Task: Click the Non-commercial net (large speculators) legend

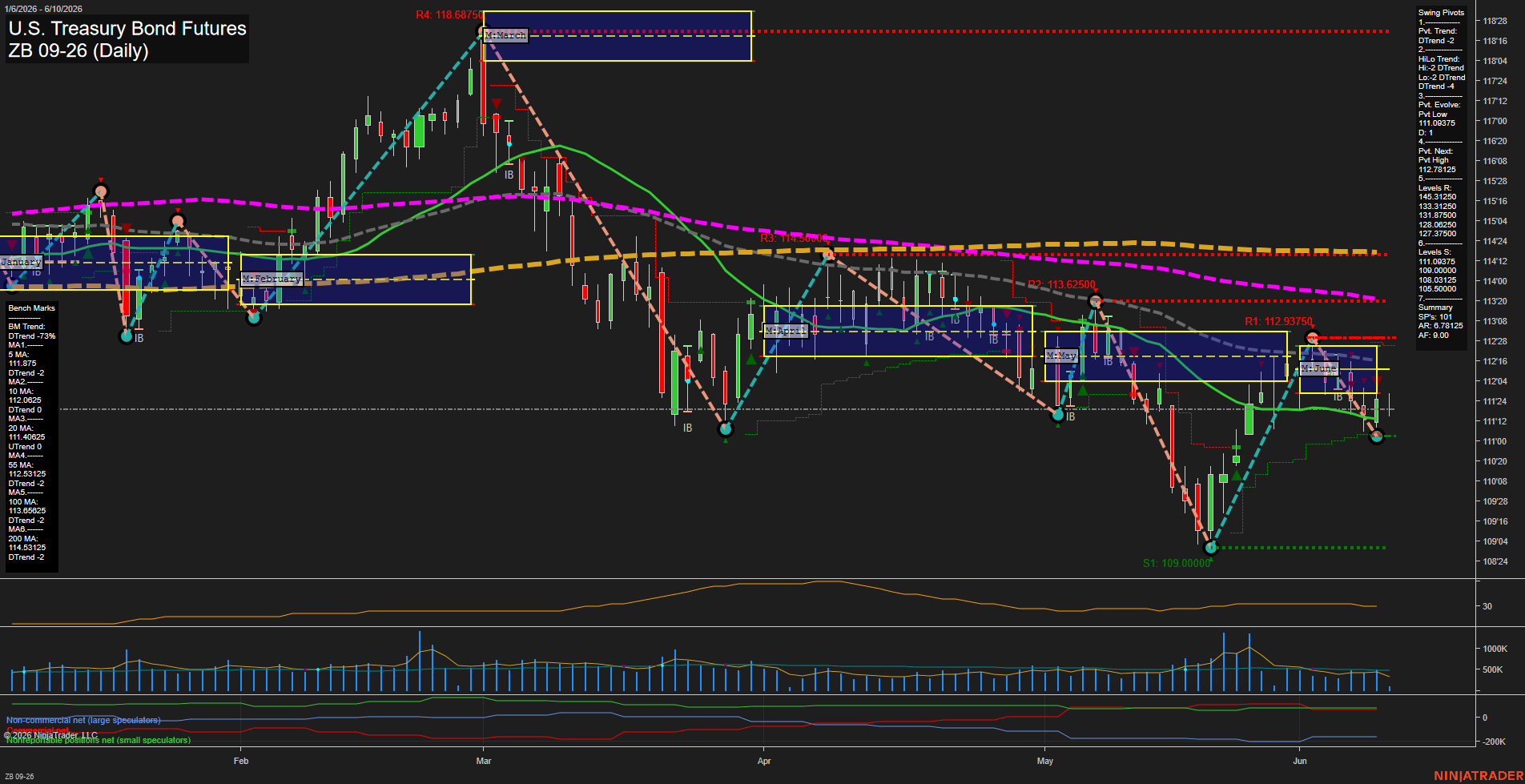Action: click(83, 721)
